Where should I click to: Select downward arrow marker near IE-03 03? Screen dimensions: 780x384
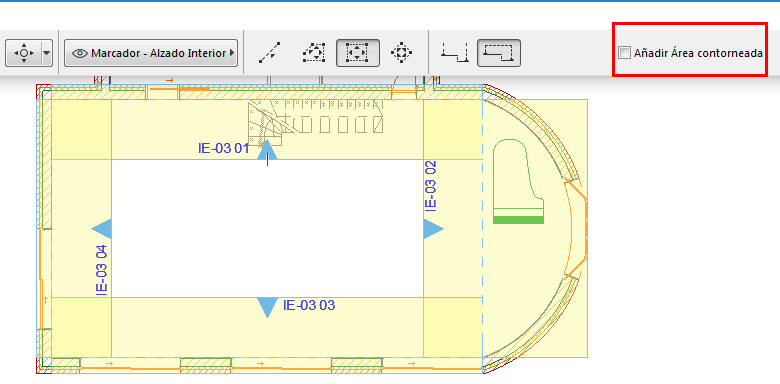click(x=268, y=308)
